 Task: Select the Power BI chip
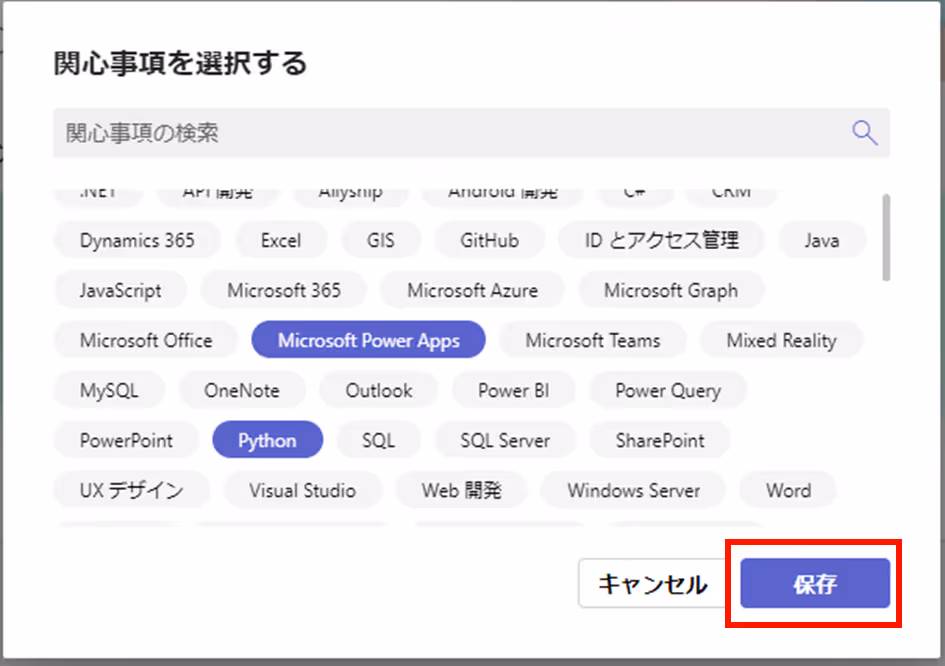coord(513,390)
